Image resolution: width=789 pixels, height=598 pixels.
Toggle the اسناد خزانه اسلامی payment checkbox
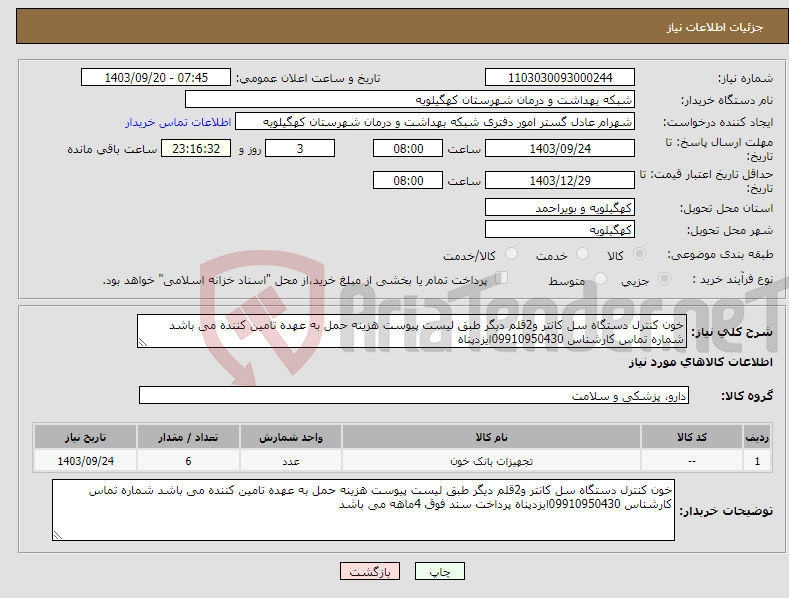point(502,277)
